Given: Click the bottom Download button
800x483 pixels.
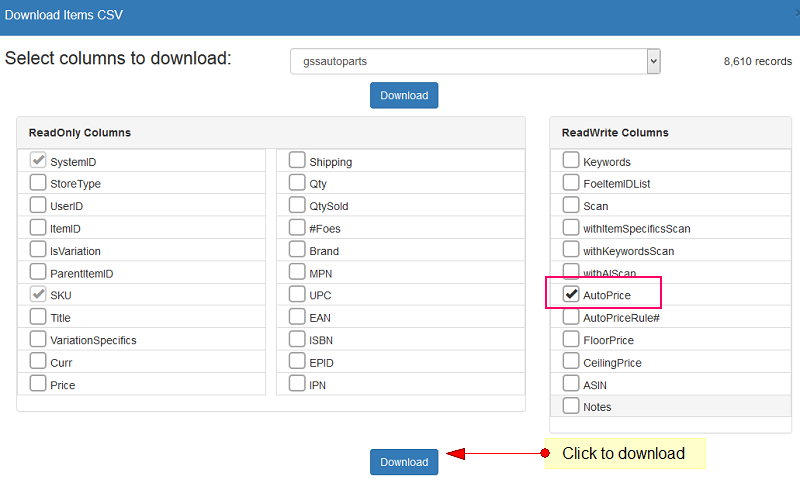Looking at the screenshot, I should 404,462.
